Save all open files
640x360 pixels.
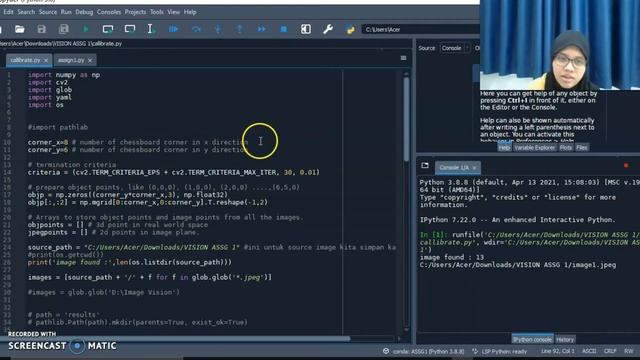pos(64,29)
